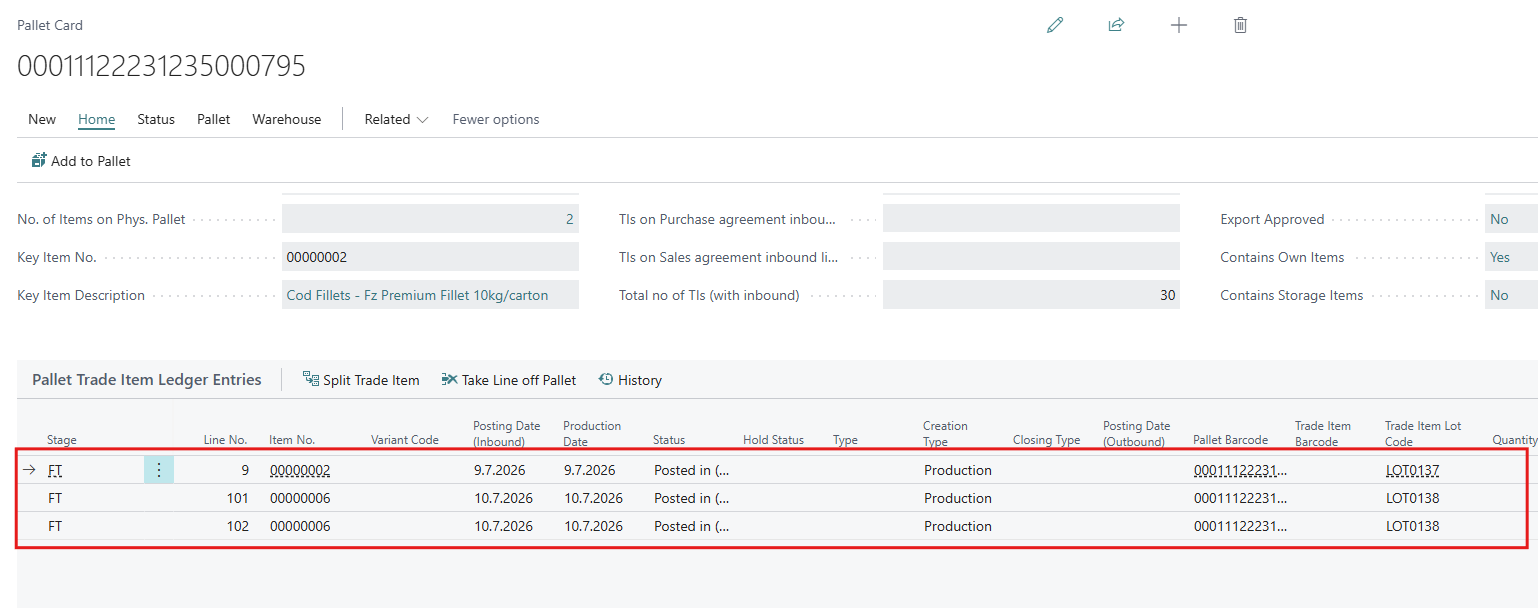
Task: Click the Key Item No. field
Action: [430, 257]
